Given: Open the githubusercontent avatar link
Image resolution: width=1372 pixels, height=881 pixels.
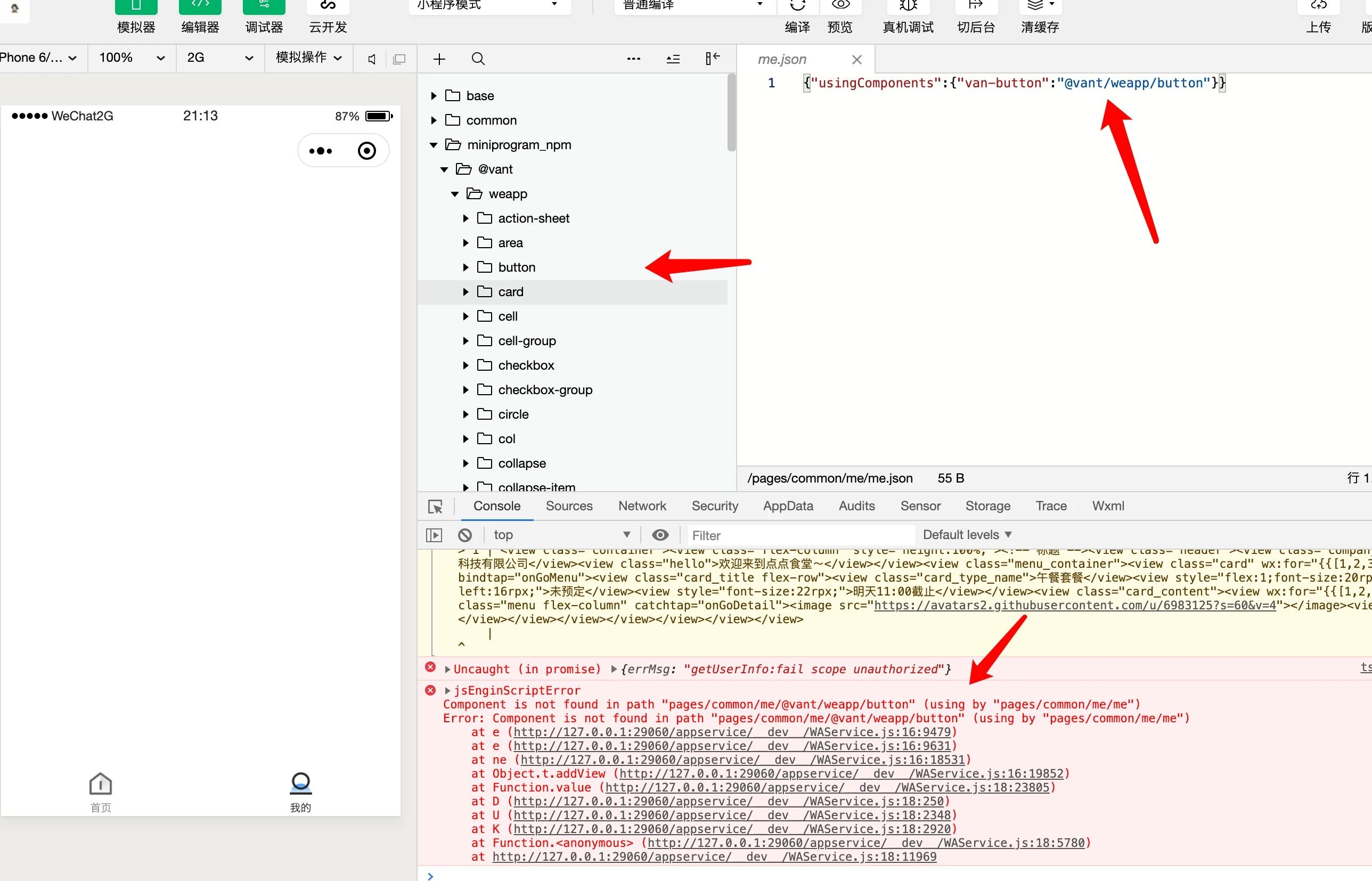Looking at the screenshot, I should (x=1075, y=605).
